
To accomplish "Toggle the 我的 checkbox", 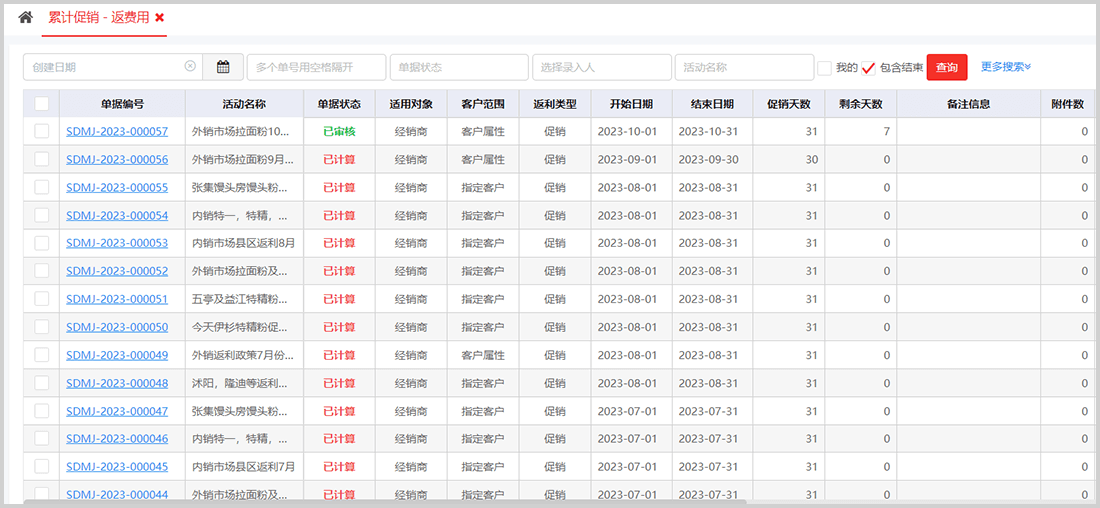I will coord(824,68).
